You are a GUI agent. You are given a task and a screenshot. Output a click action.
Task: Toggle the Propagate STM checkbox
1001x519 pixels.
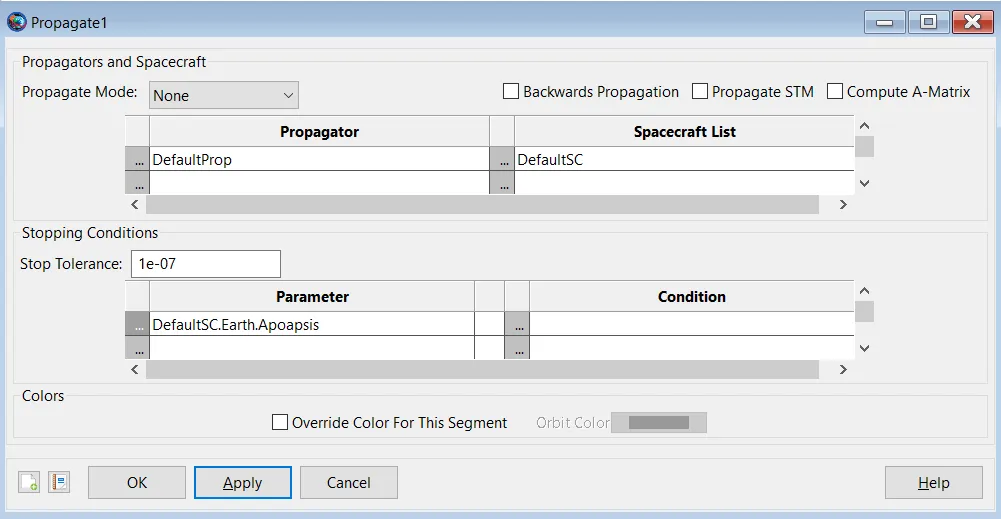click(700, 92)
